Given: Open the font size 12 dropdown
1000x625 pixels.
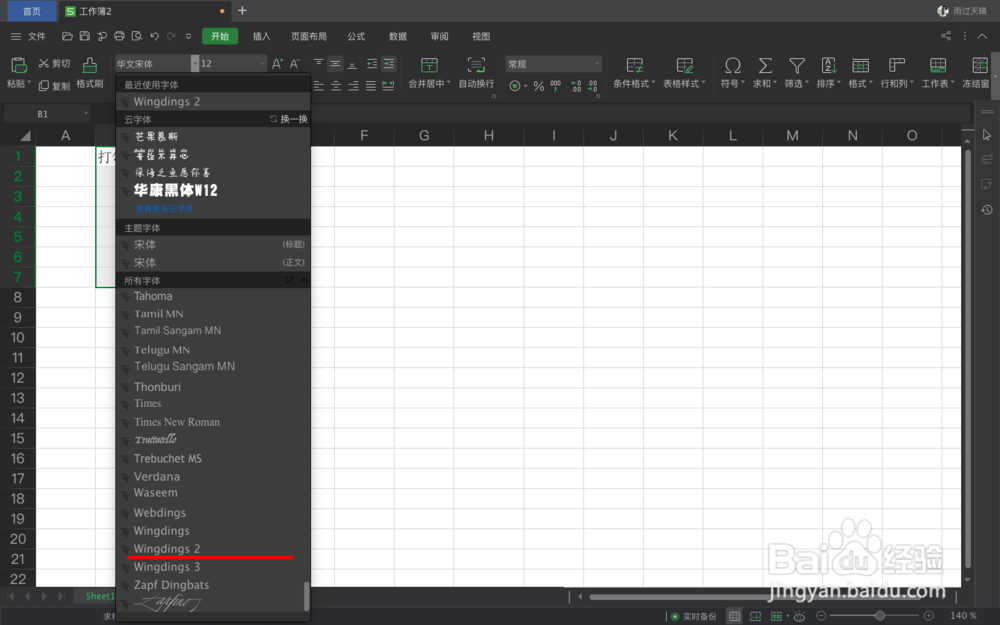Looking at the screenshot, I should (x=262, y=64).
